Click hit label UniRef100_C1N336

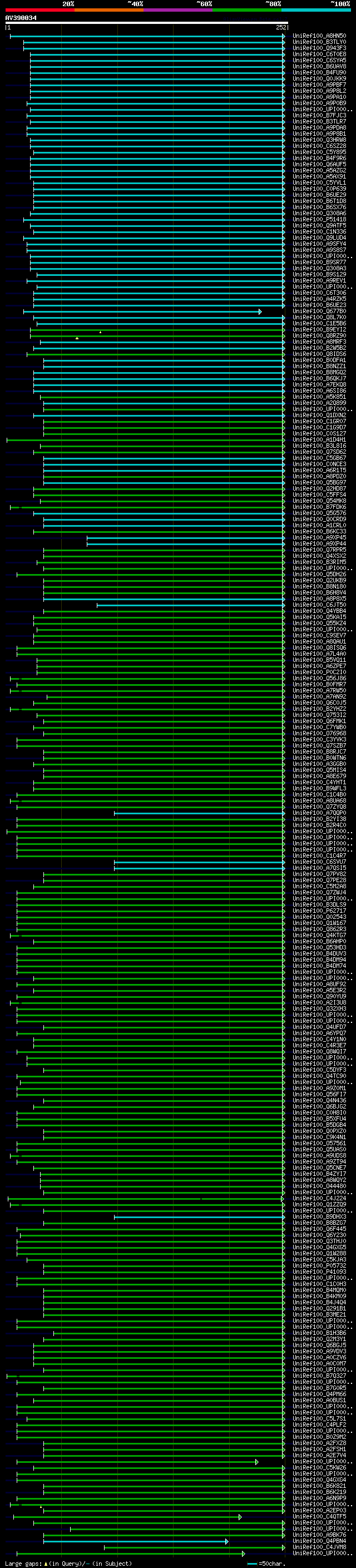[319, 232]
